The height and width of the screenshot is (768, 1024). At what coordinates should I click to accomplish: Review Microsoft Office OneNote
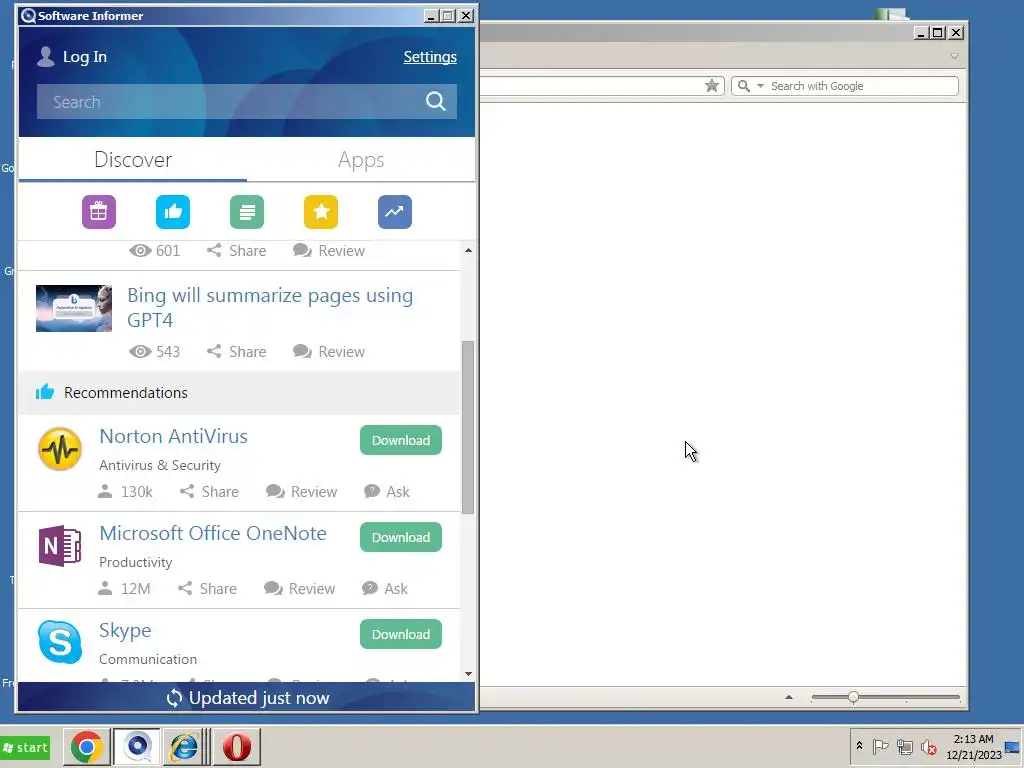(299, 588)
